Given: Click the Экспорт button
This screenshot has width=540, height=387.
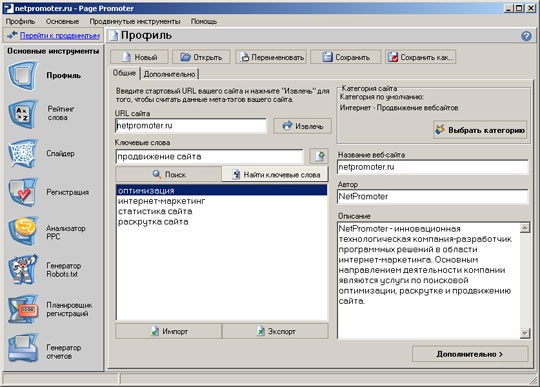Looking at the screenshot, I should [275, 331].
